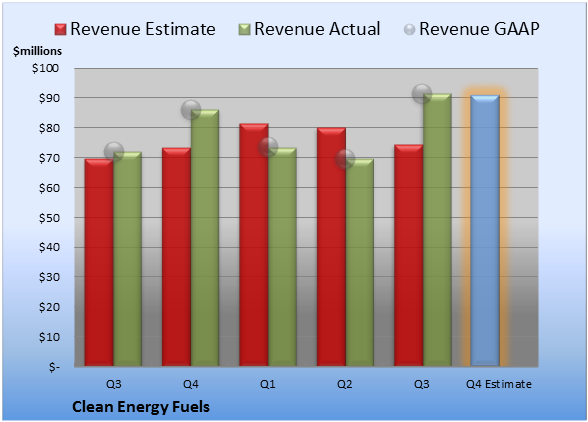Click the 'Q4' x-axis label
The image size is (588, 422).
pos(190,384)
